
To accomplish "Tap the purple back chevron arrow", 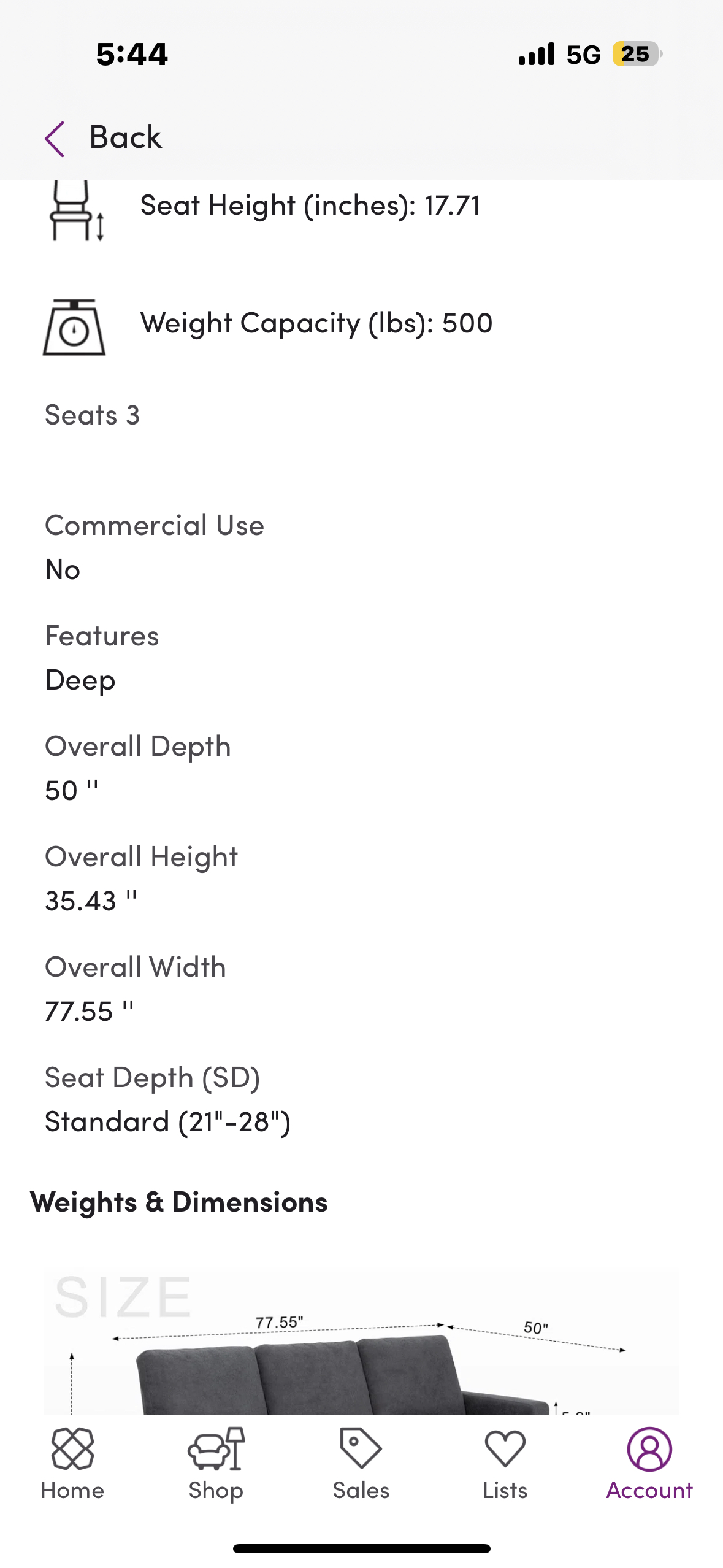I will (x=55, y=139).
